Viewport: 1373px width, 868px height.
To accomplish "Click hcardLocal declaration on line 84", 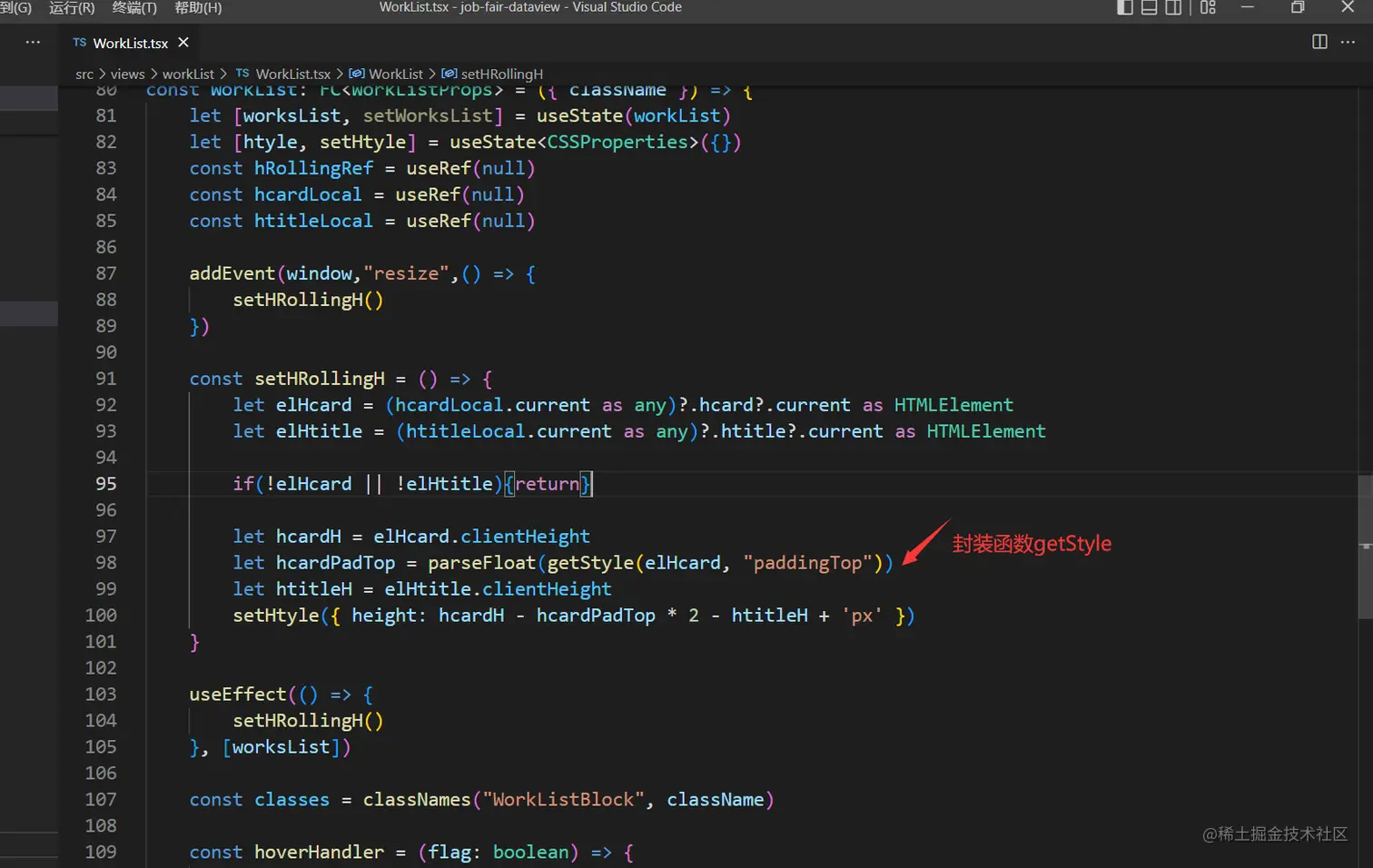I will [308, 194].
